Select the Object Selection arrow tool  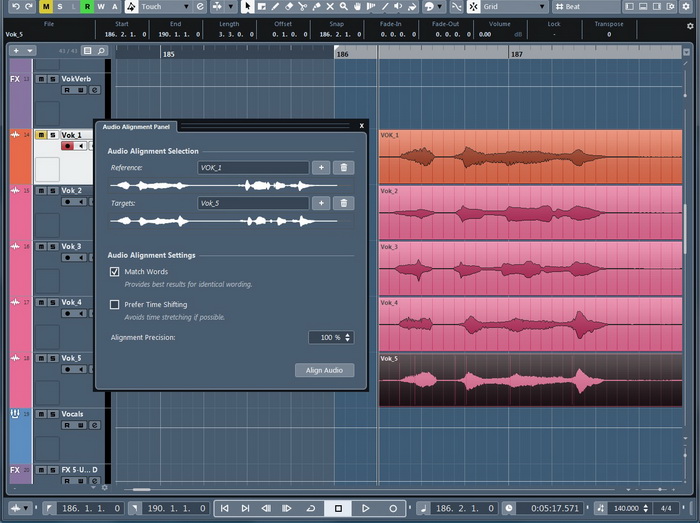(248, 7)
